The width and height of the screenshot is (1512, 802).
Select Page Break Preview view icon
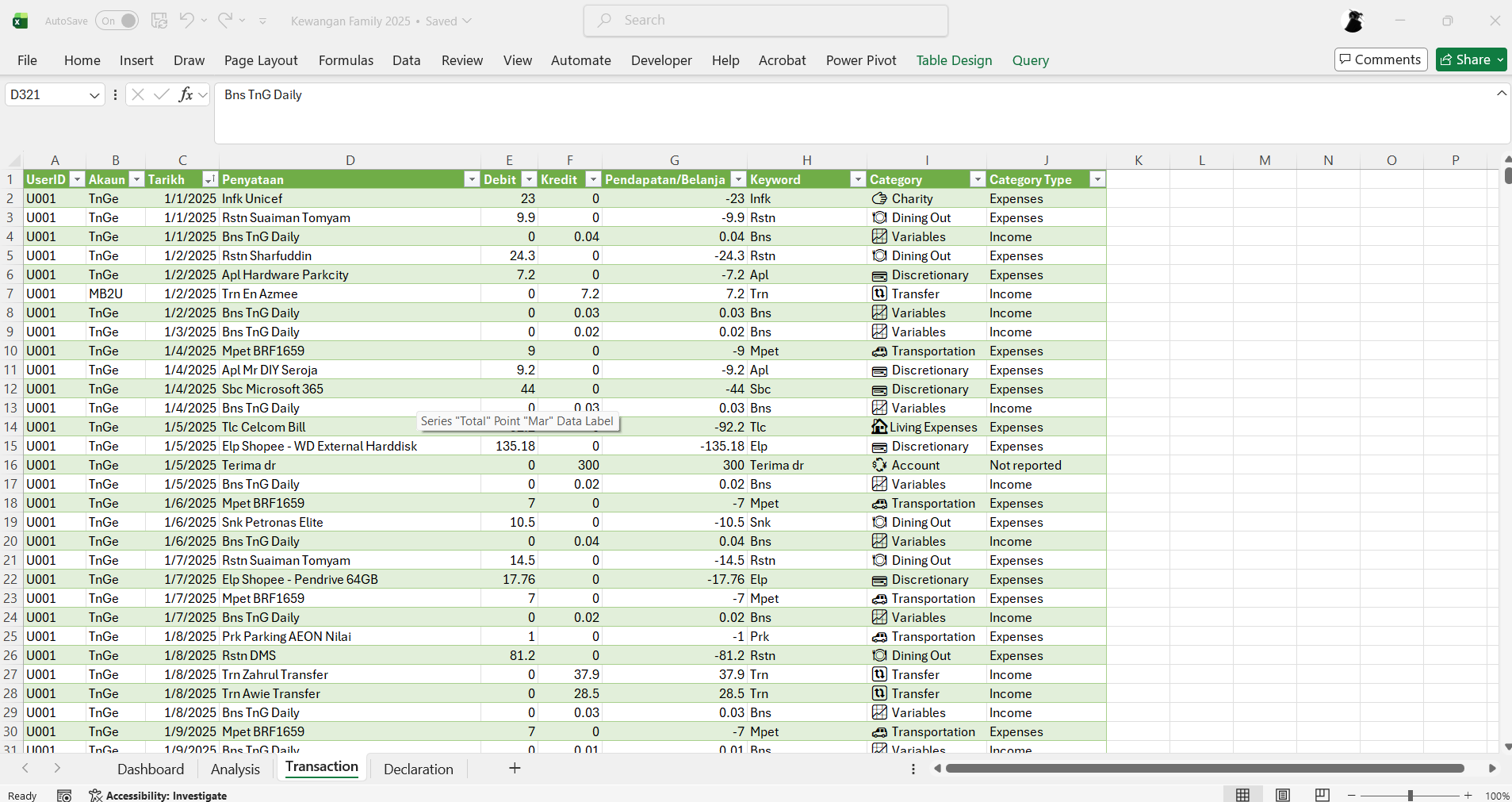point(1323,795)
